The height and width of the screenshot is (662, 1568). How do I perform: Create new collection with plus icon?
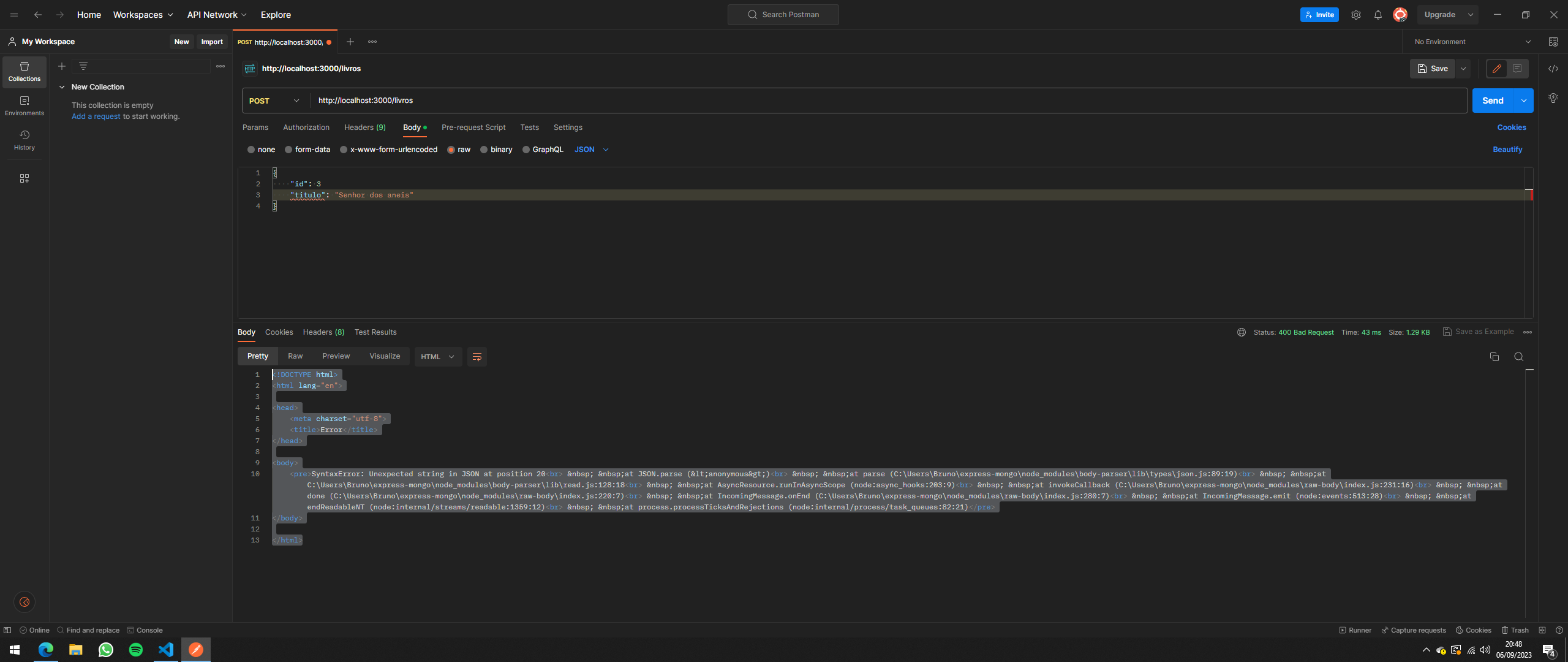(x=62, y=66)
